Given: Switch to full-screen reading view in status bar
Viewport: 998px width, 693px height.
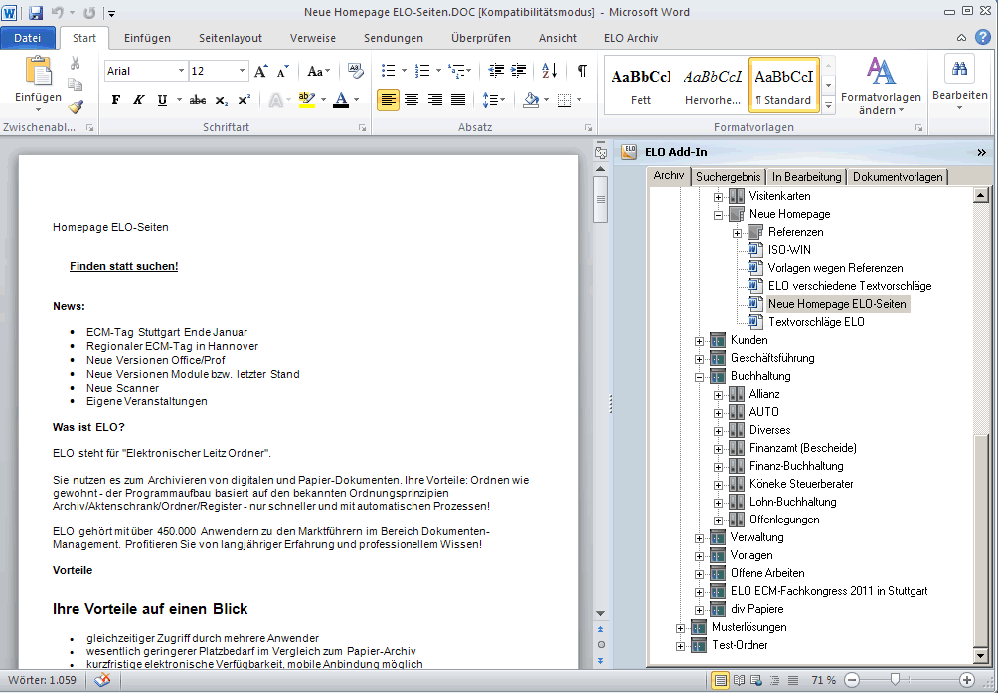Looking at the screenshot, I should pyautogui.click(x=737, y=680).
